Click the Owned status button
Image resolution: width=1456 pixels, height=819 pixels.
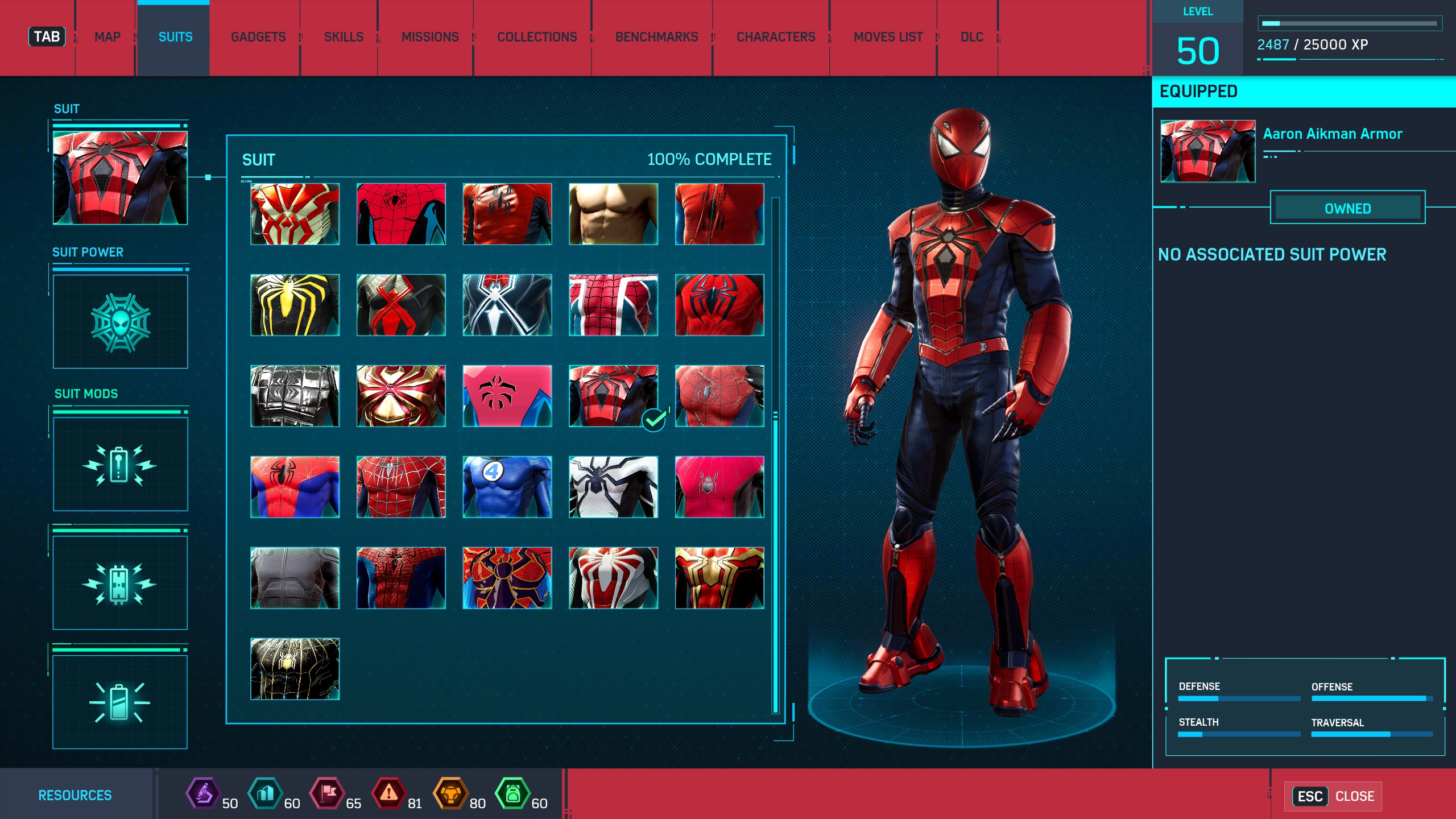click(1347, 208)
